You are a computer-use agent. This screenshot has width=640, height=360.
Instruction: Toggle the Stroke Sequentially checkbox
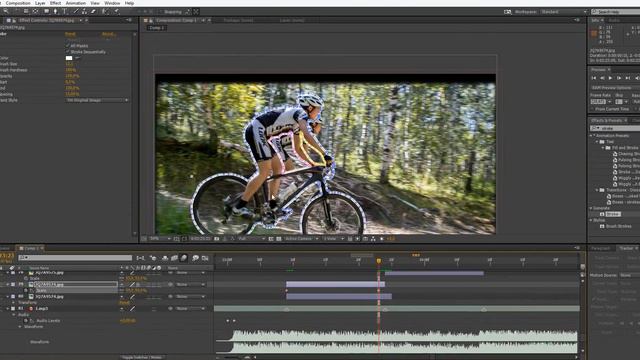pos(68,52)
